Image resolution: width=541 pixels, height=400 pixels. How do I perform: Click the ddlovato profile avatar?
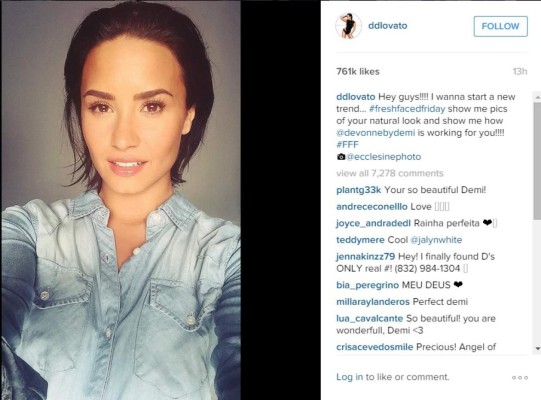coord(348,26)
